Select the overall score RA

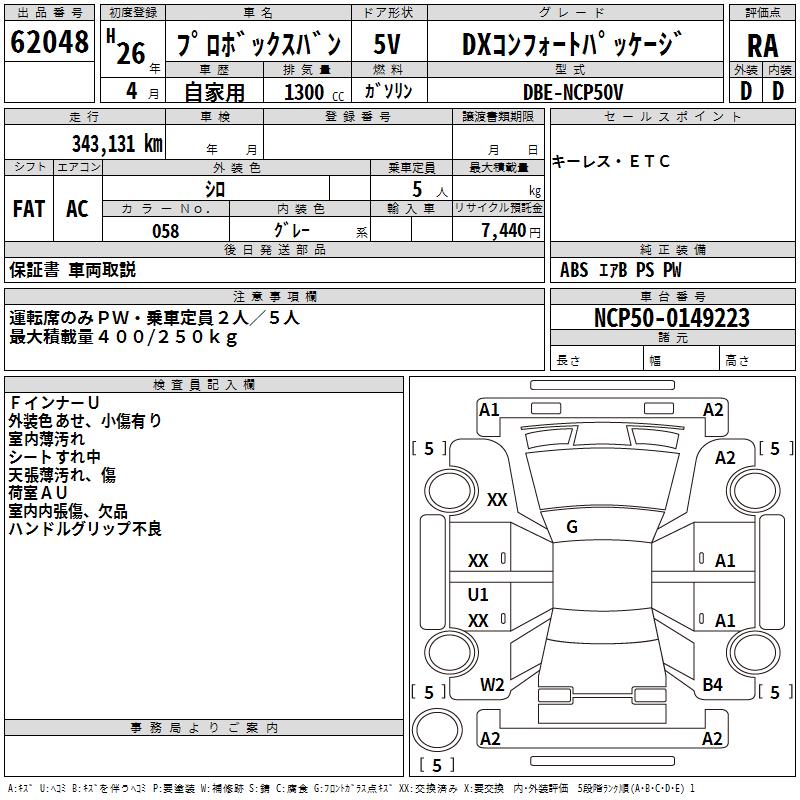click(x=763, y=46)
